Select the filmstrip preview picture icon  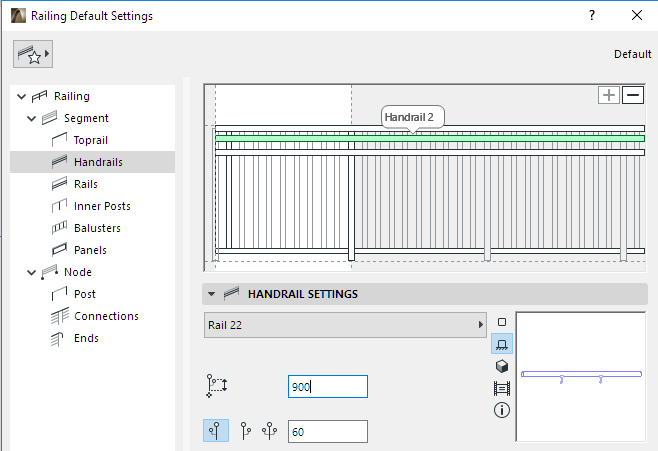[502, 388]
